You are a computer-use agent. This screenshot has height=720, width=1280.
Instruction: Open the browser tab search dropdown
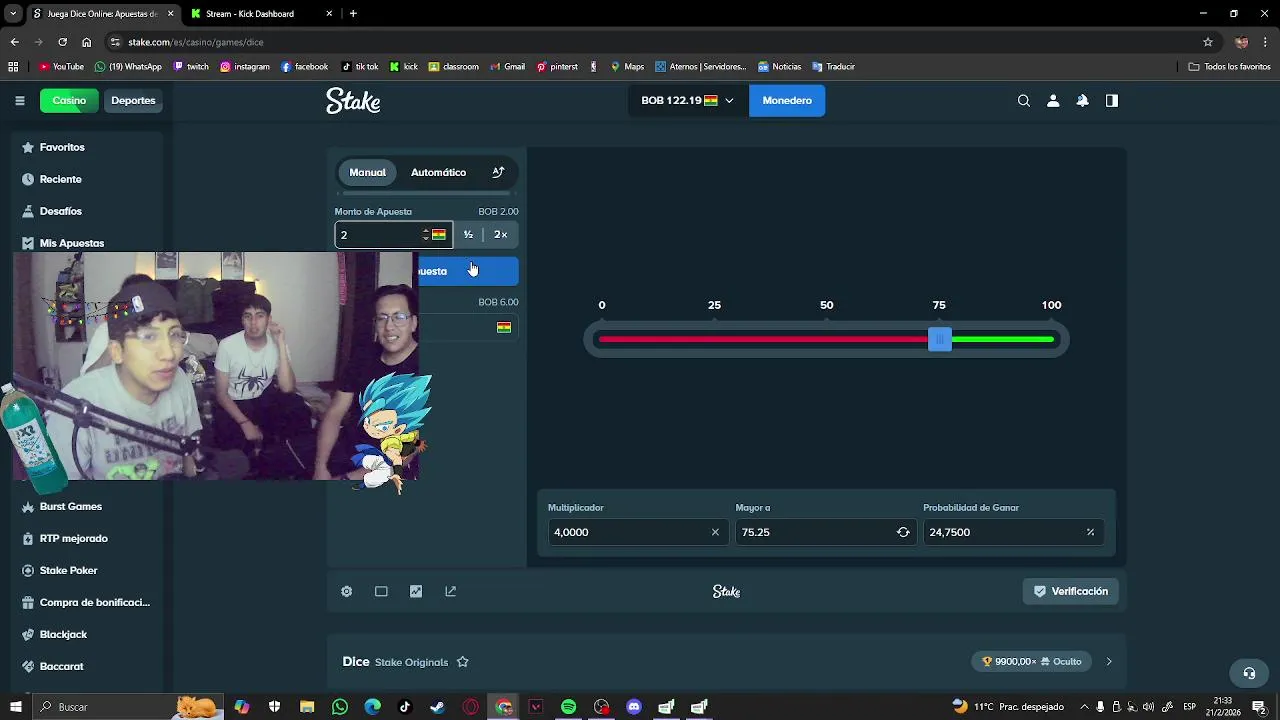14,14
